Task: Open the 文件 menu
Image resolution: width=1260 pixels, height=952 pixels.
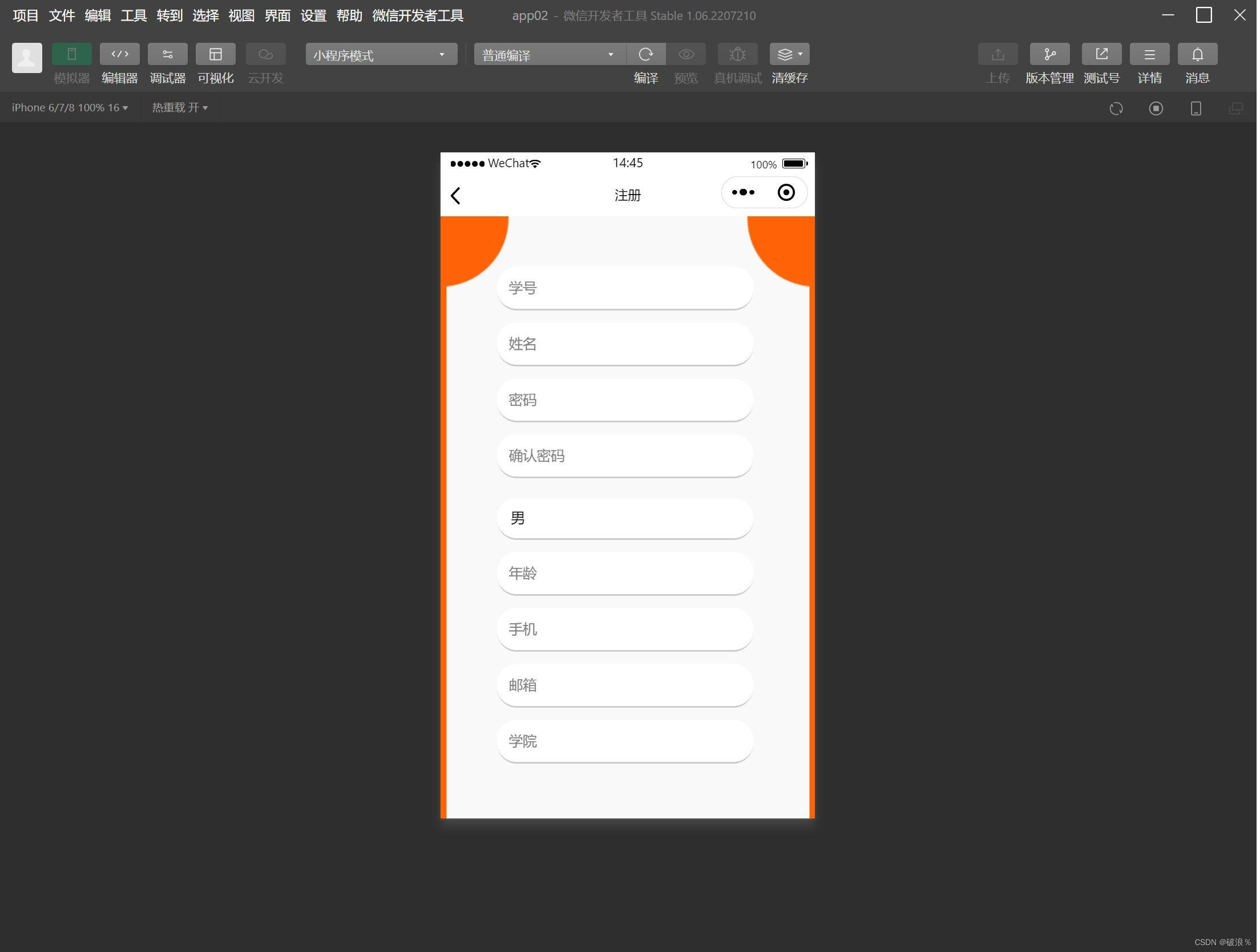Action: pos(62,15)
